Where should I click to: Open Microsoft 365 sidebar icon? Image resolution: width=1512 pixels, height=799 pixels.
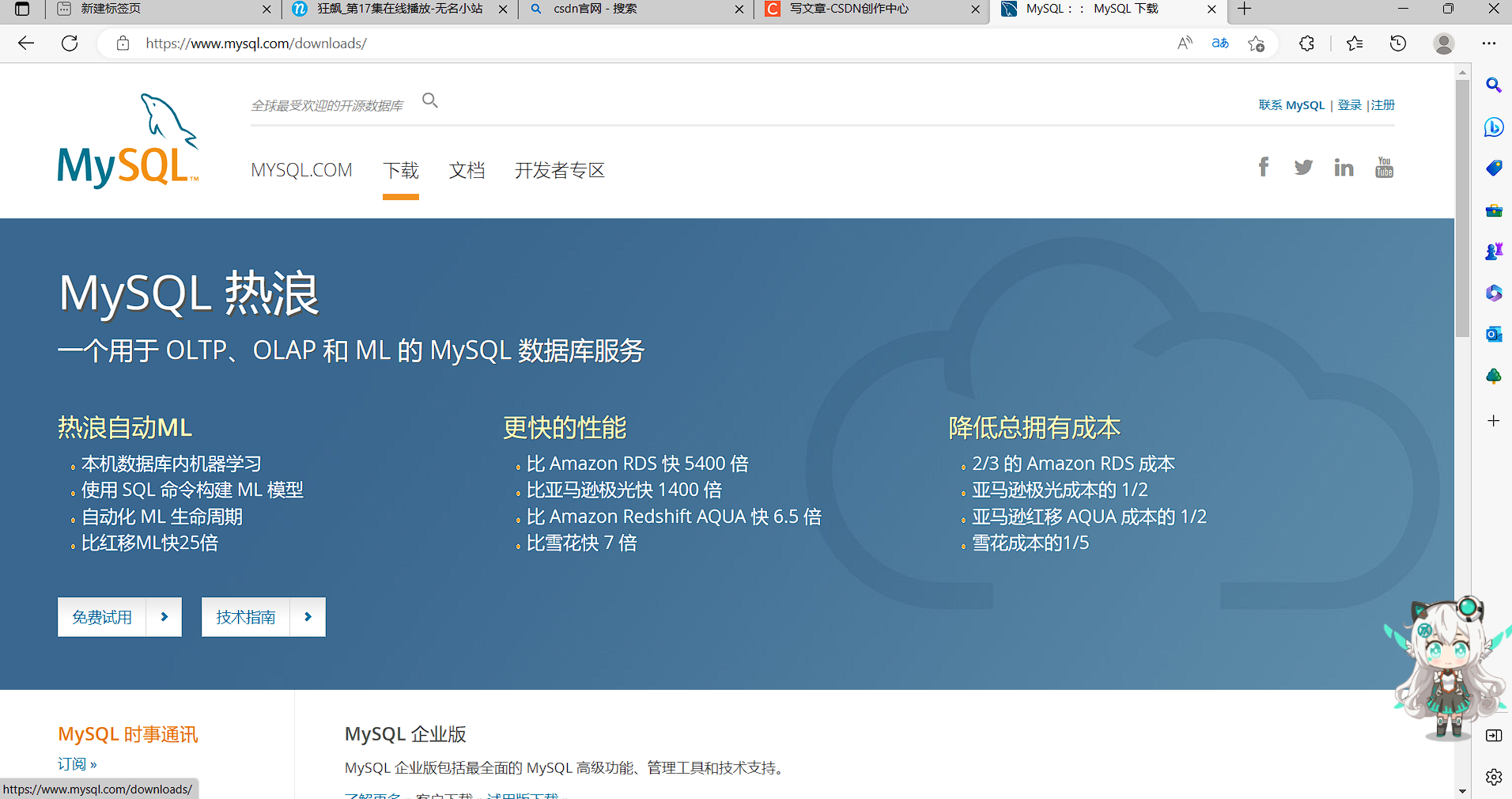[1494, 293]
